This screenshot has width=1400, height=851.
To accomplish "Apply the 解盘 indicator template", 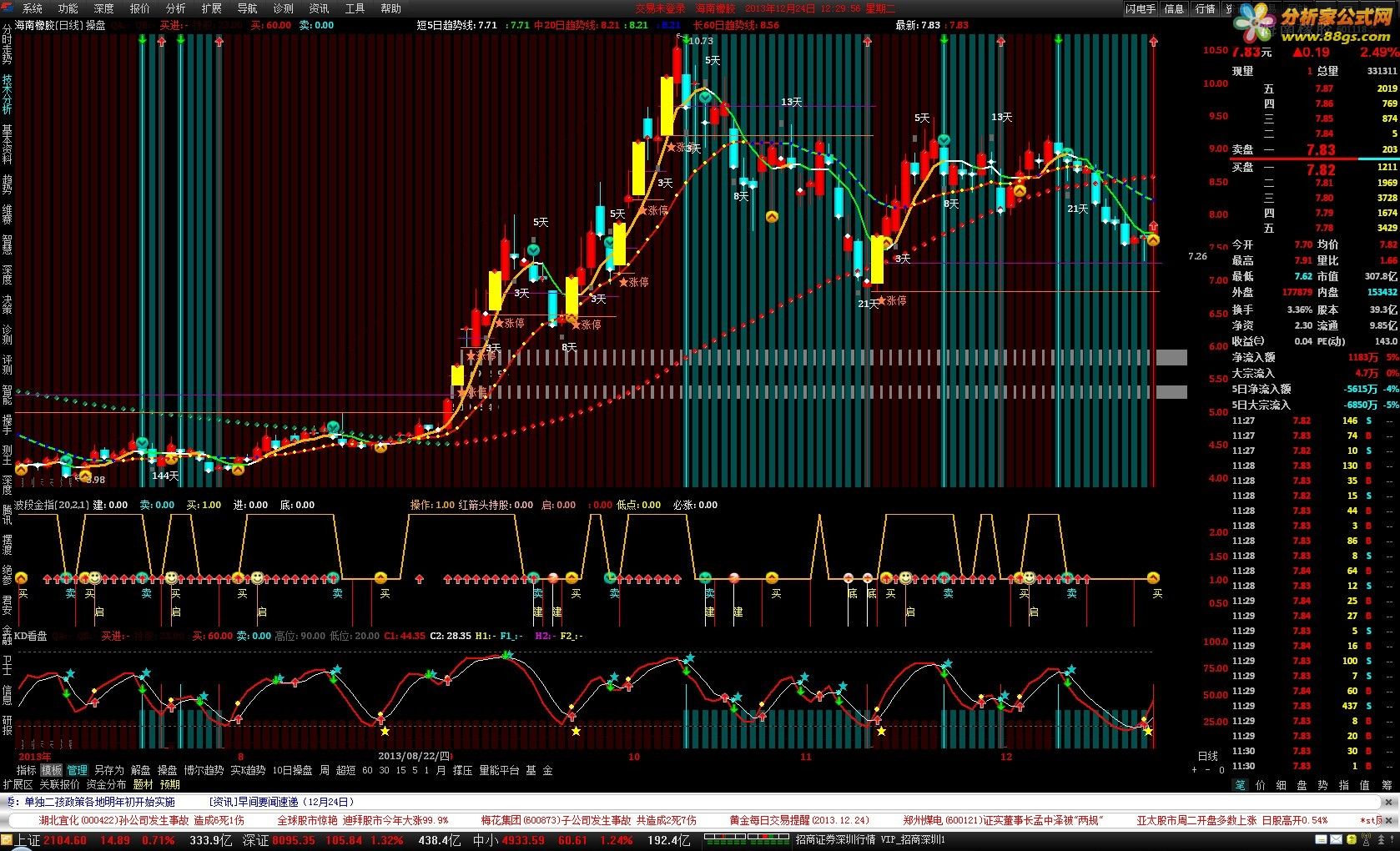I will click(141, 770).
